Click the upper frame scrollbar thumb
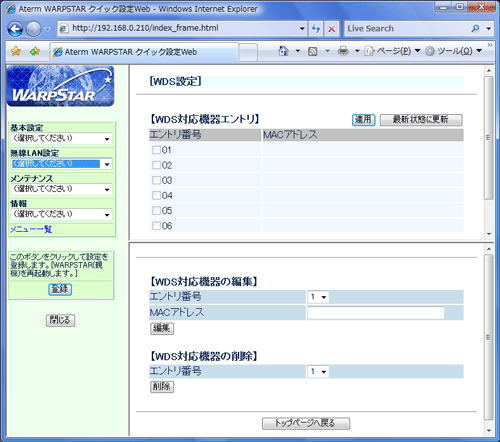The width and height of the screenshot is (500, 442). [x=488, y=138]
